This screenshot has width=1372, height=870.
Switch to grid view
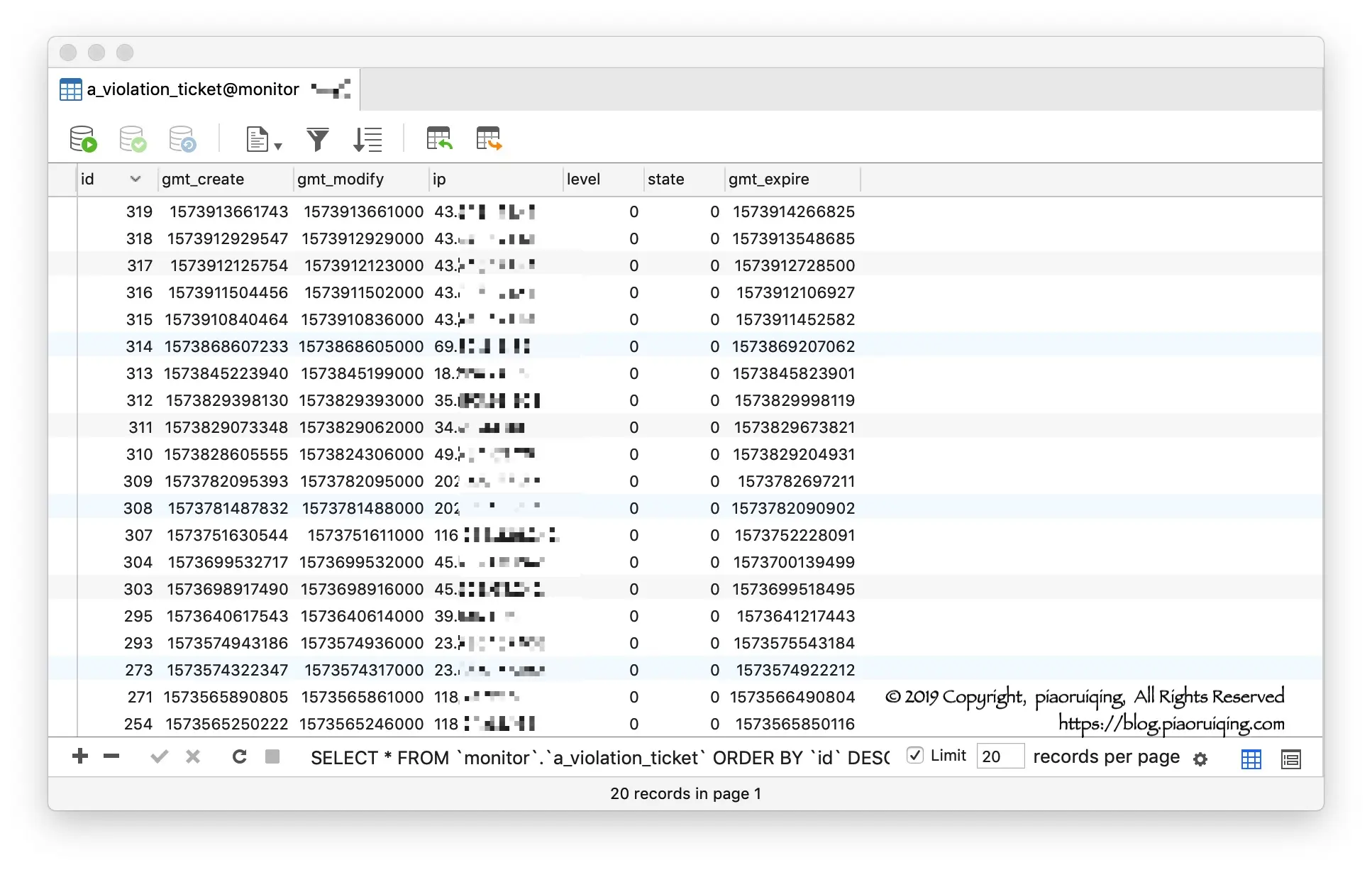tap(1251, 759)
